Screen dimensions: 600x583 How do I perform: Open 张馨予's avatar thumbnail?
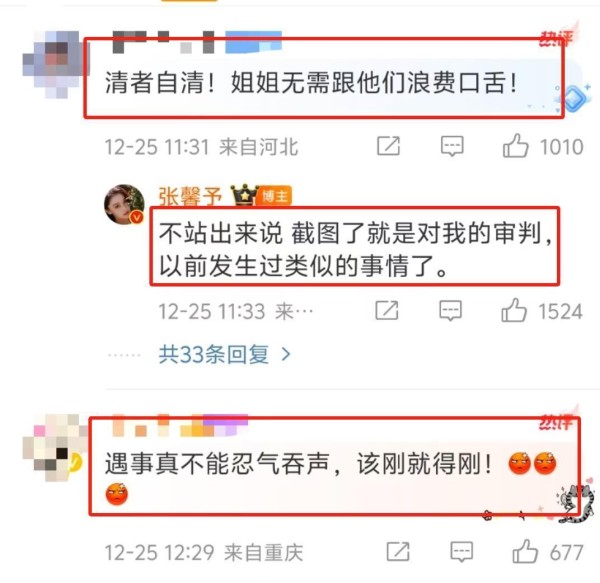pyautogui.click(x=124, y=204)
